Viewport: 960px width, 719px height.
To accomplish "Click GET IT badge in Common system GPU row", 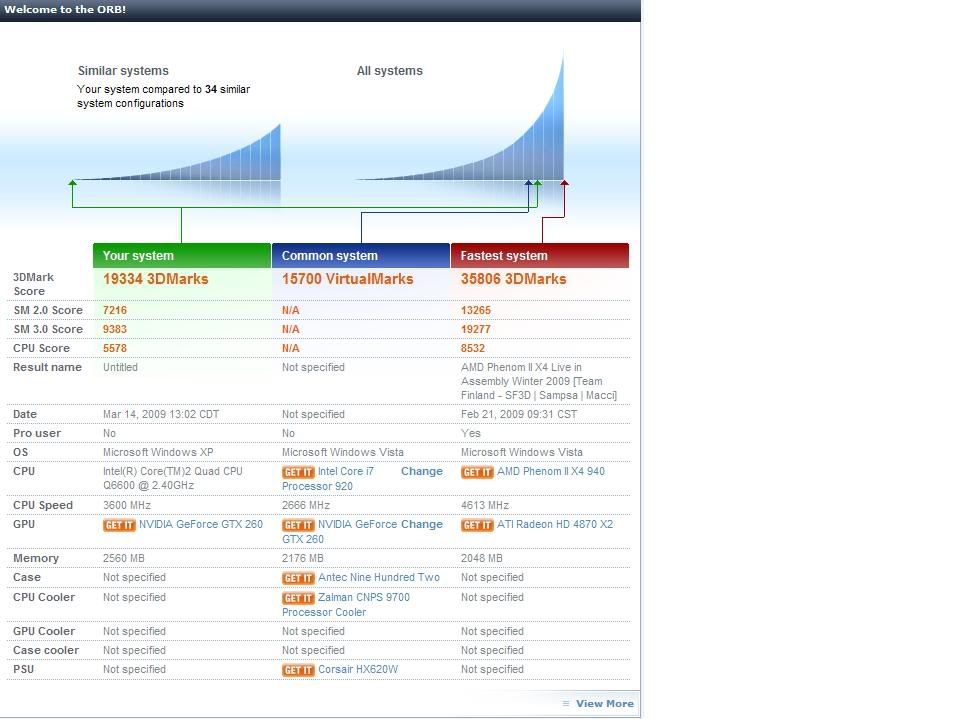I will click(x=298, y=525).
